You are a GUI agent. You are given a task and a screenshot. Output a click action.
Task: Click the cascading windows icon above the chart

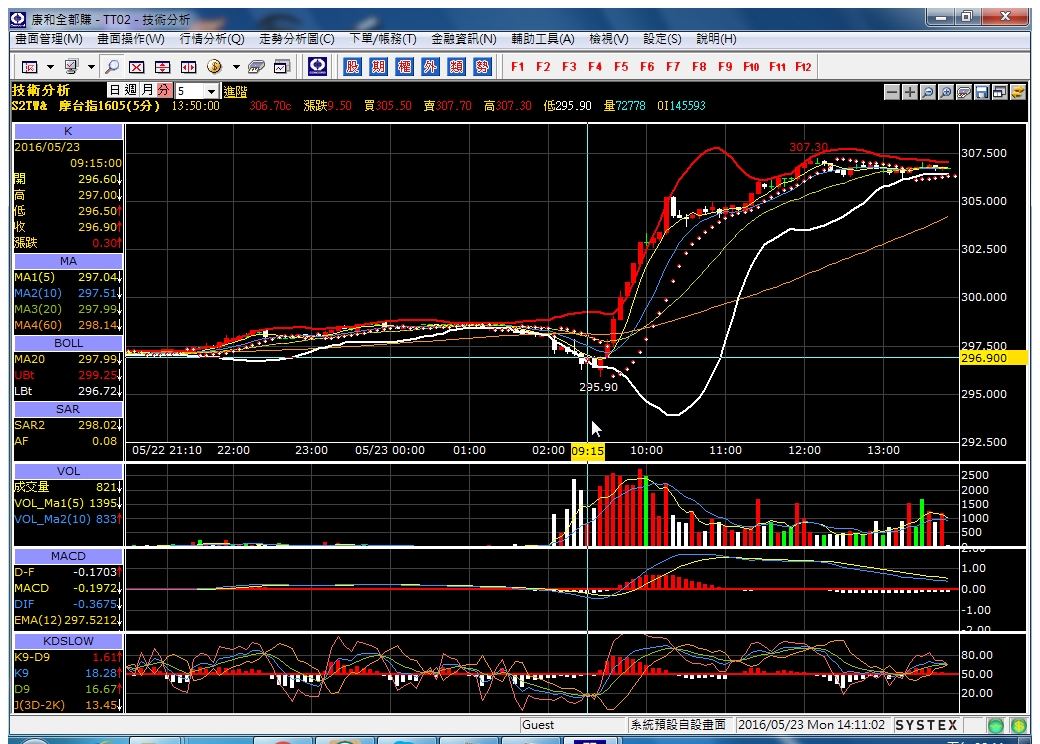tap(1000, 92)
